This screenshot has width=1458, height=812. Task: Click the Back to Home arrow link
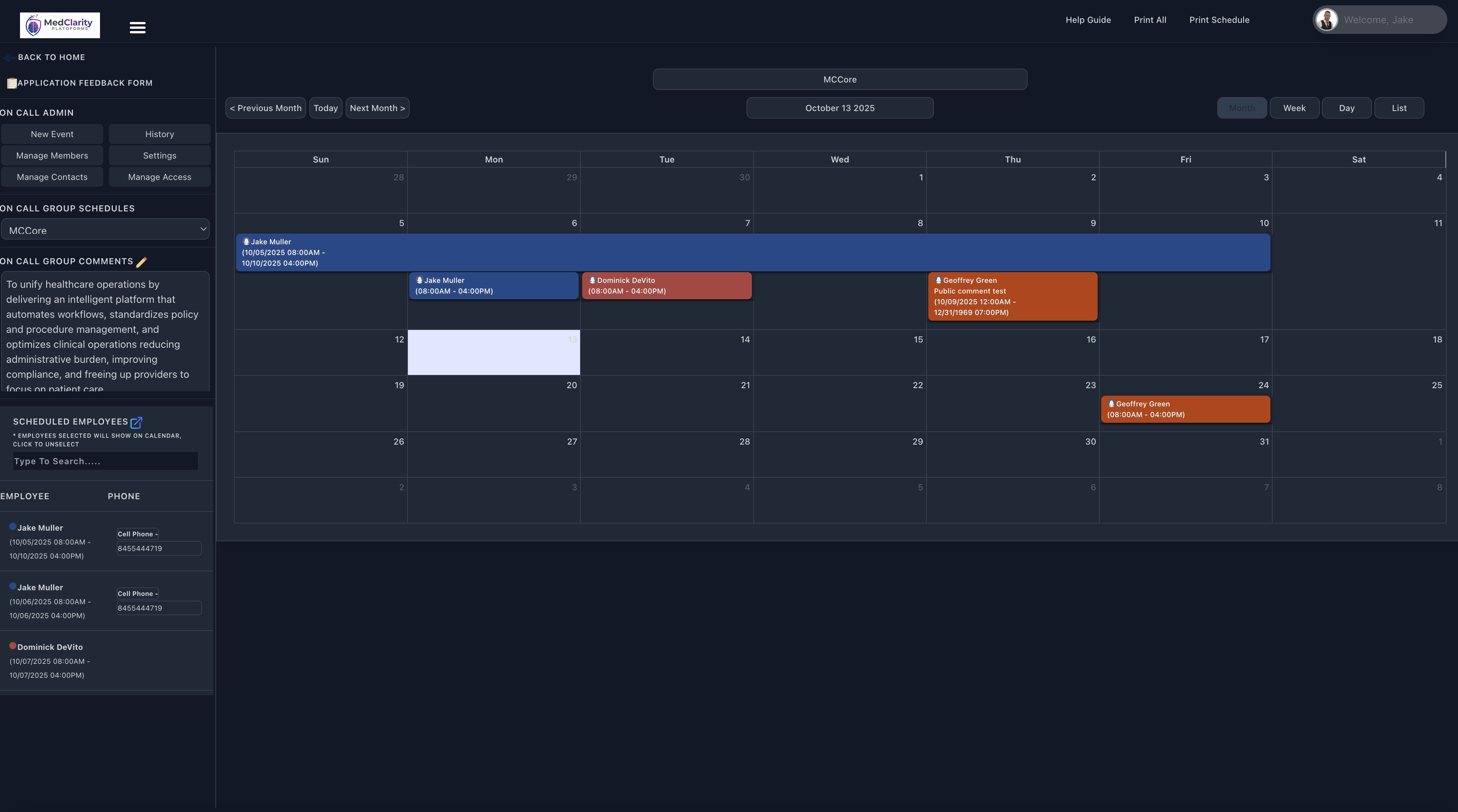pos(10,58)
